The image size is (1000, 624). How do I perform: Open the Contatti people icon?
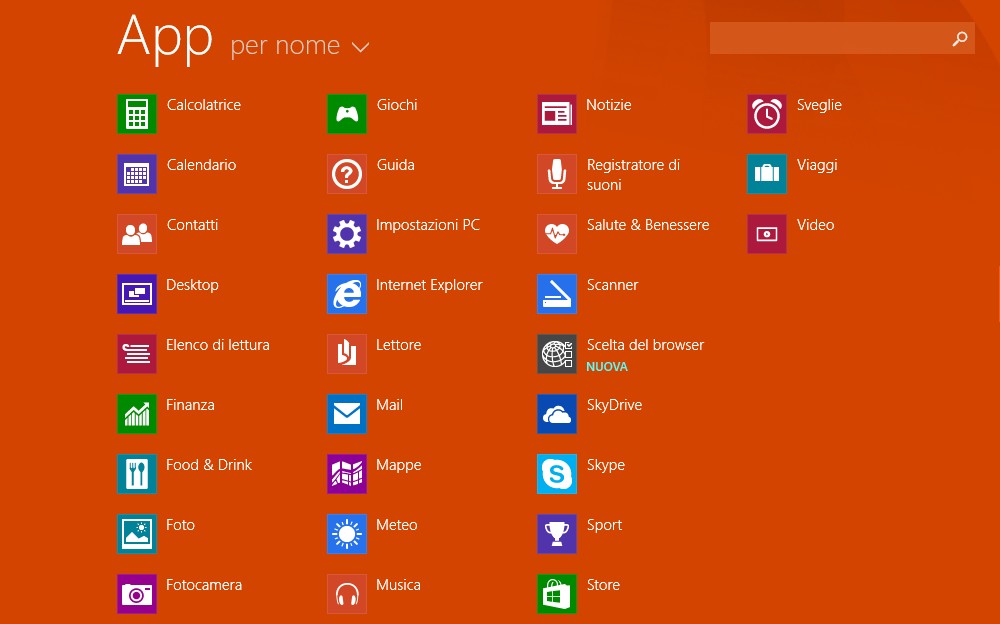(x=136, y=234)
